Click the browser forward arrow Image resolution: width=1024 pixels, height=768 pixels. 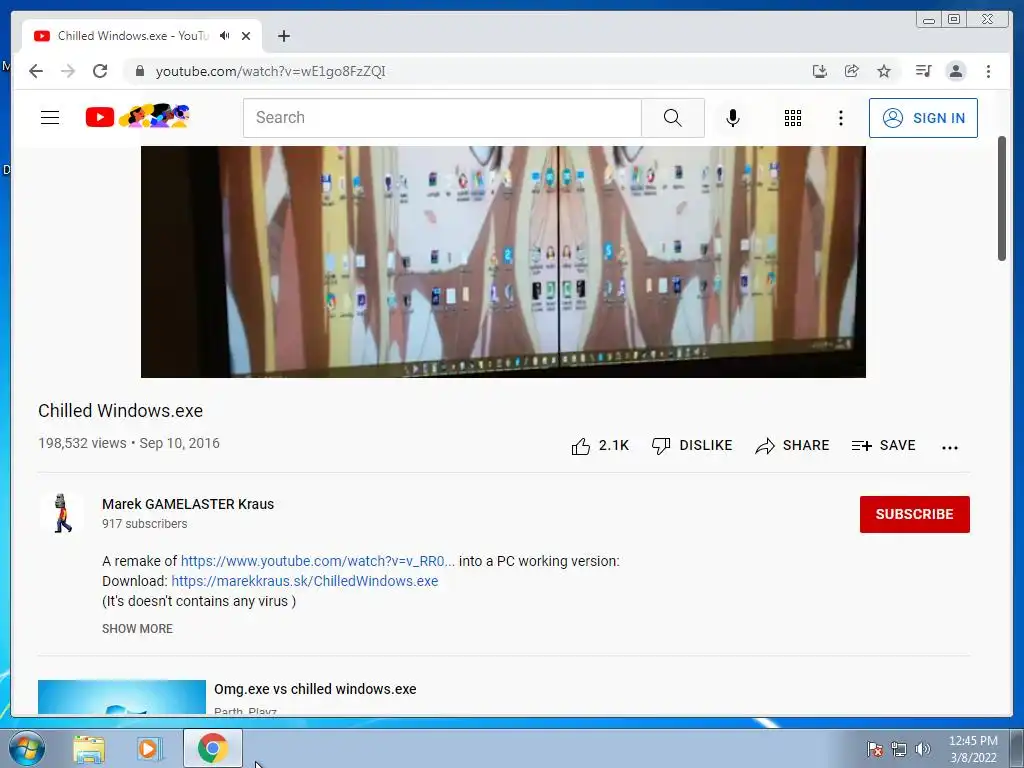[68, 71]
